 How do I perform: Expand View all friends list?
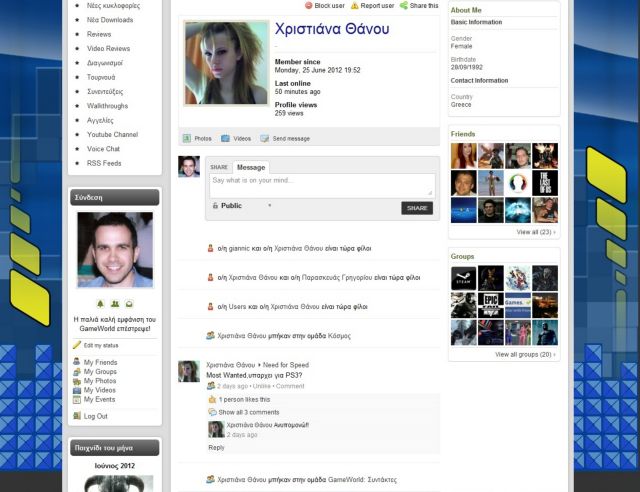[535, 232]
